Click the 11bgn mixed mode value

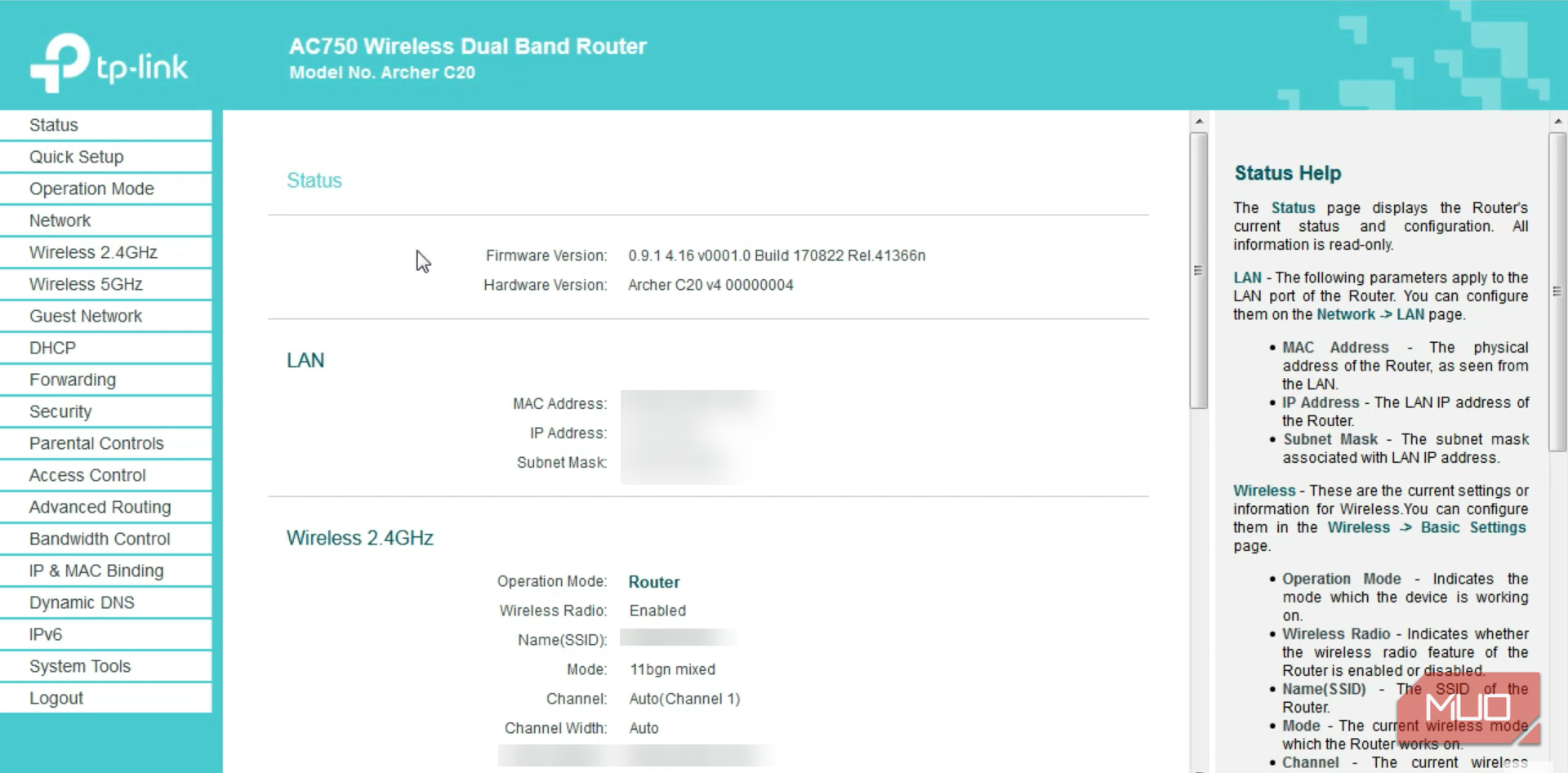click(x=672, y=669)
